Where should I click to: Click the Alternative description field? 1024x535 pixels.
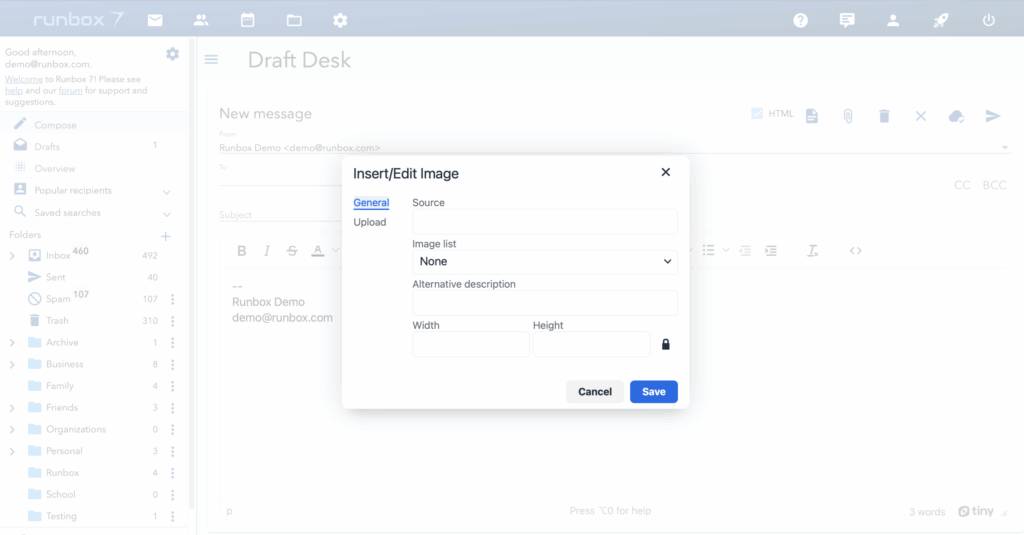(x=545, y=303)
